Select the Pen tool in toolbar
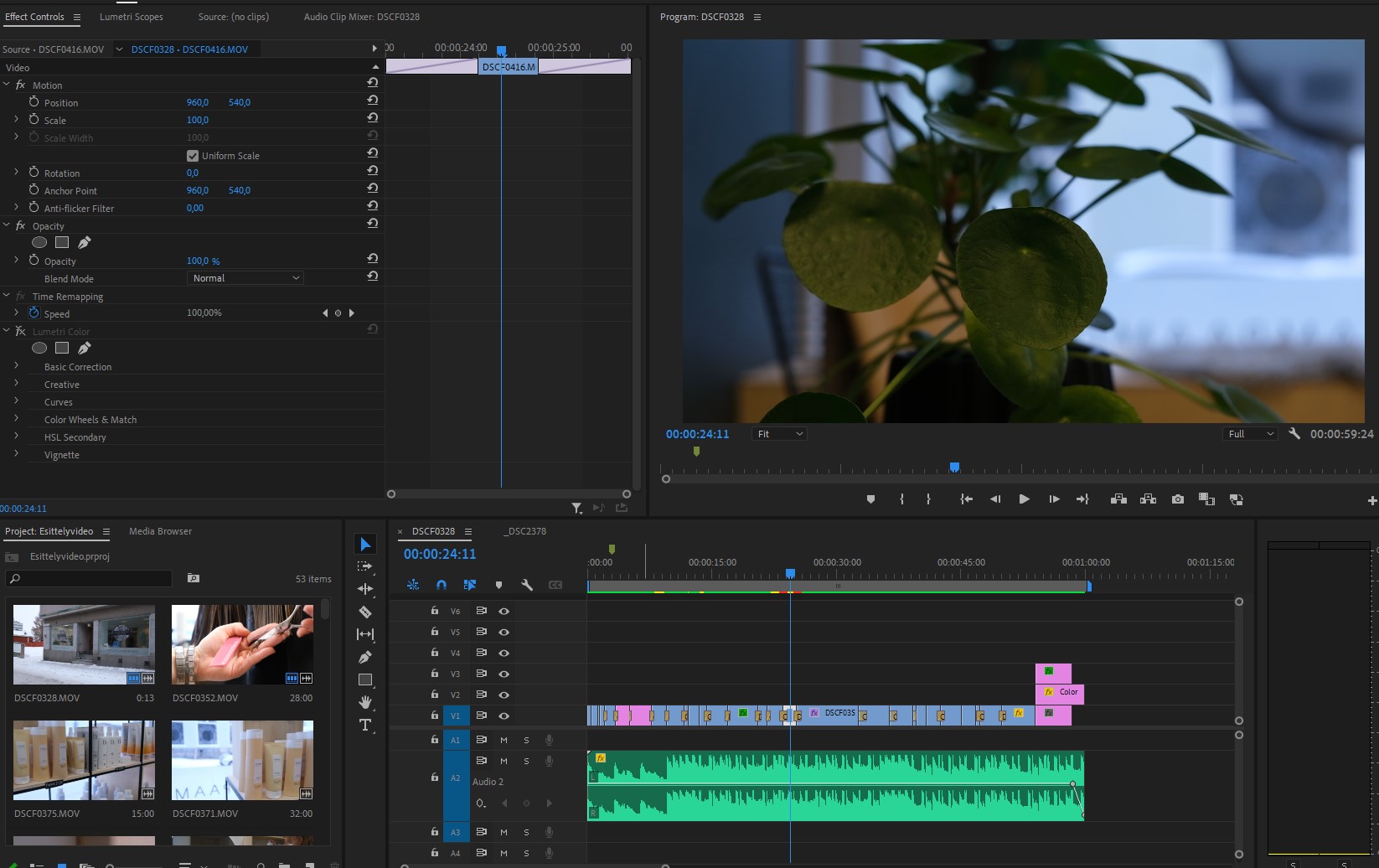Screen dimensions: 1379x868 (365, 658)
